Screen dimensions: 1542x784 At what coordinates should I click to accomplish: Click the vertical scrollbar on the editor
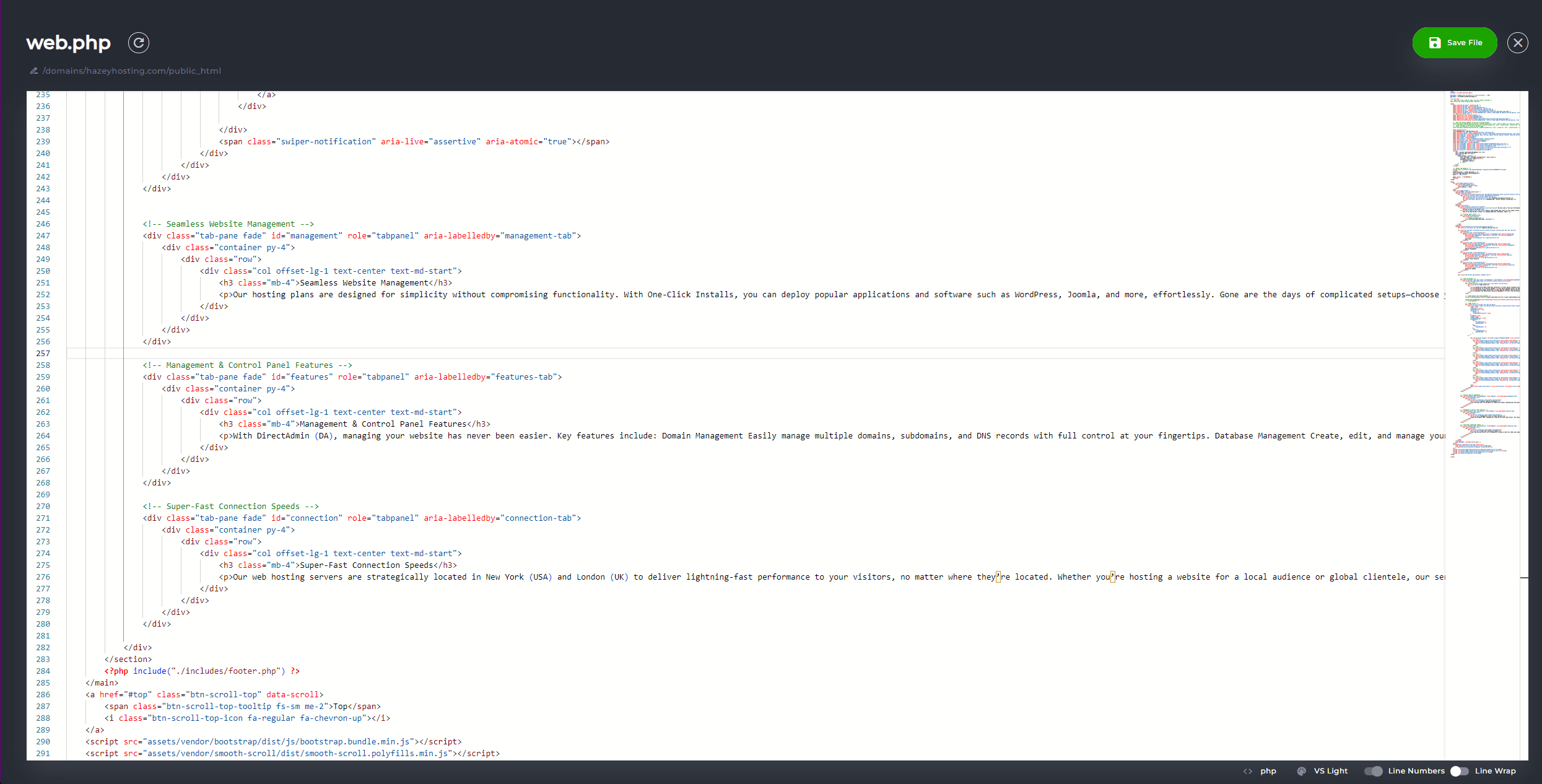(1524, 425)
